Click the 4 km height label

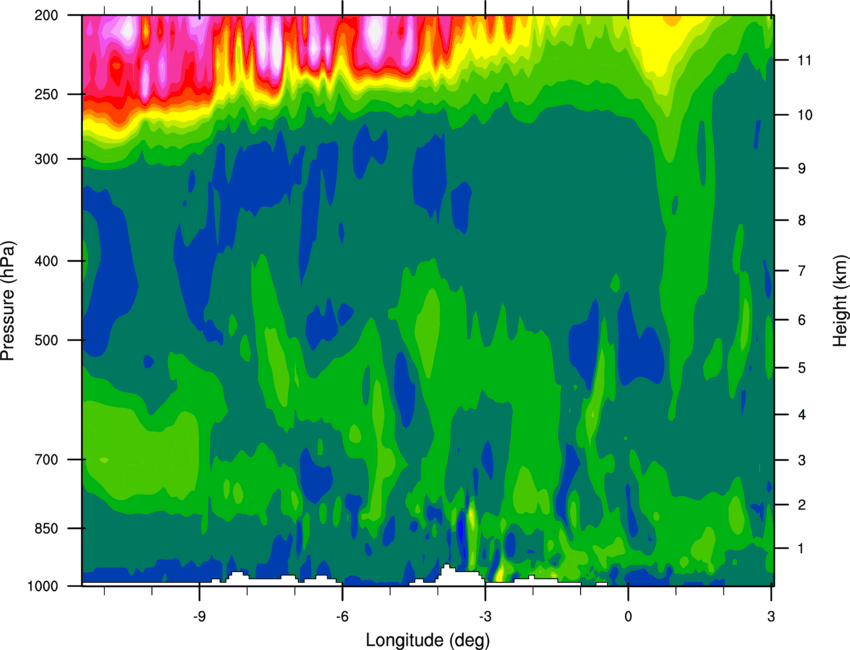pyautogui.click(x=802, y=415)
